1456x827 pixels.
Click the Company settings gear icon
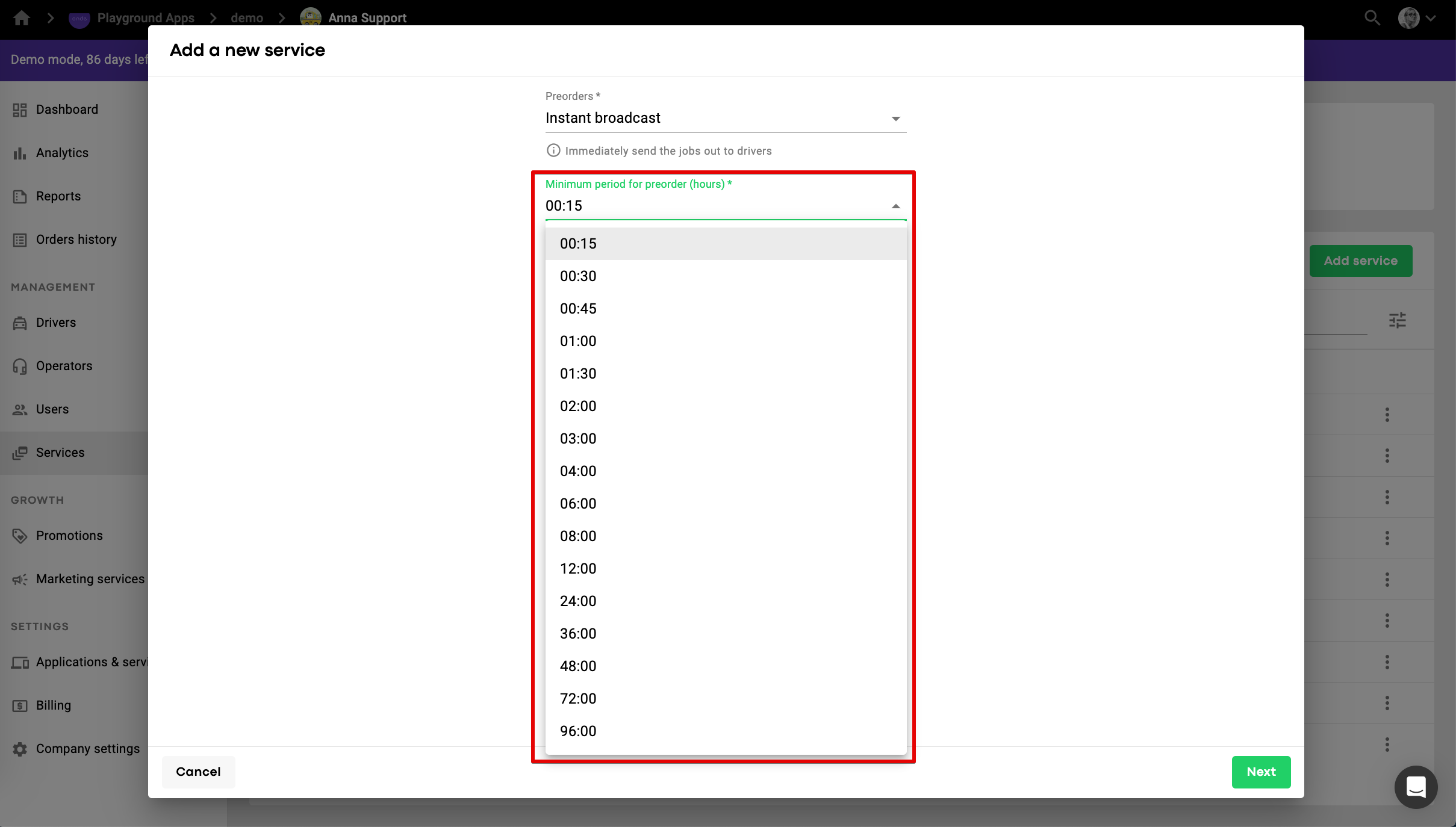(x=20, y=749)
